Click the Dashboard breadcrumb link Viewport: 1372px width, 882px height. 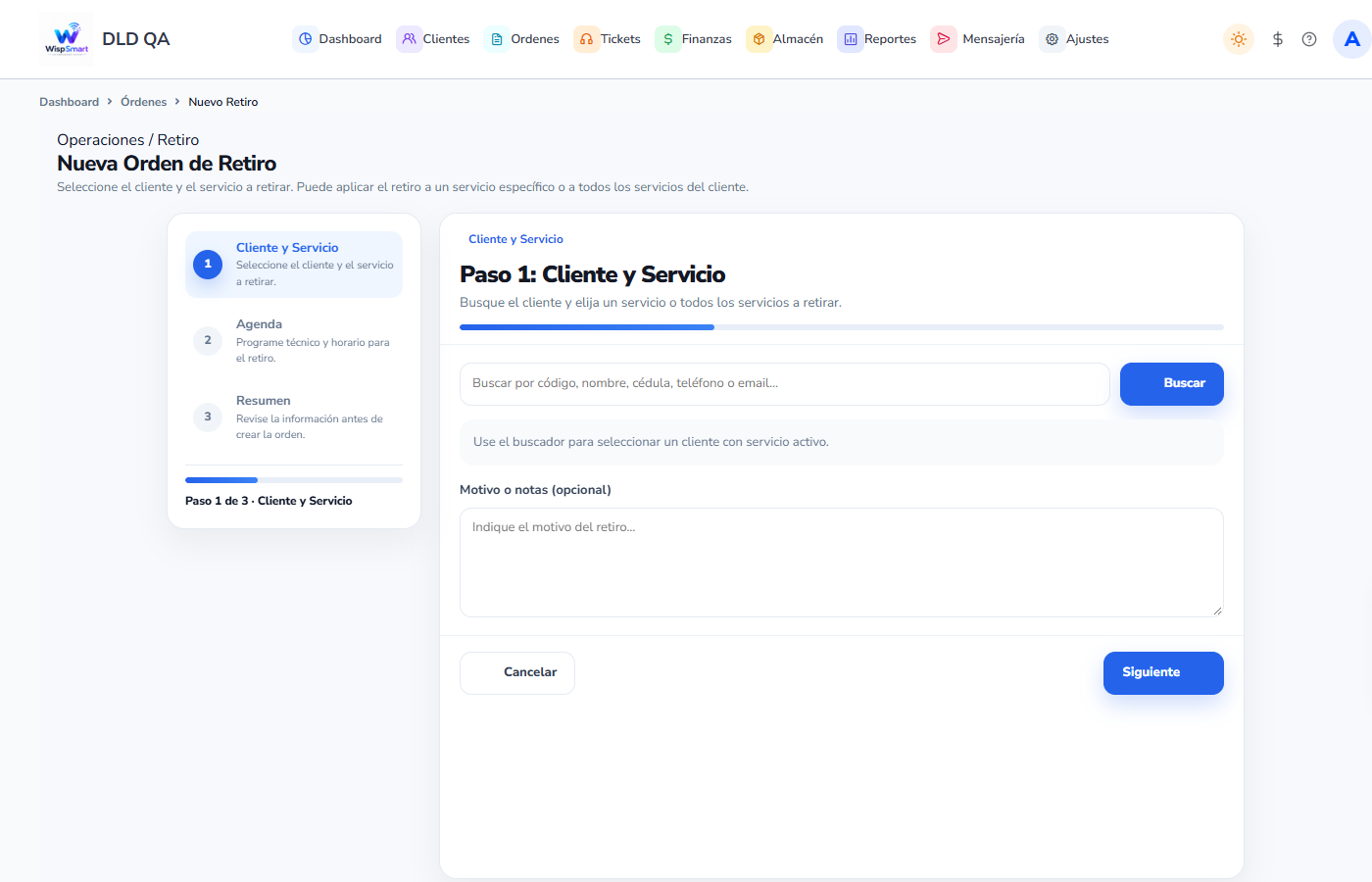pos(69,102)
